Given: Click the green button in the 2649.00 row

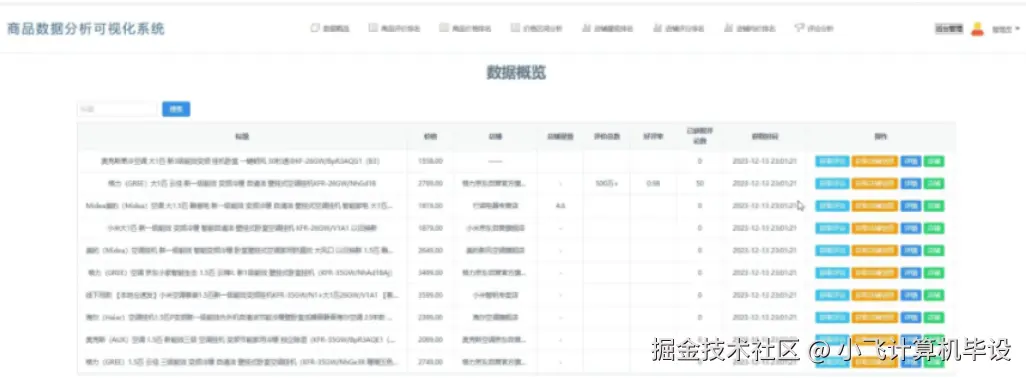Looking at the screenshot, I should point(934,250).
